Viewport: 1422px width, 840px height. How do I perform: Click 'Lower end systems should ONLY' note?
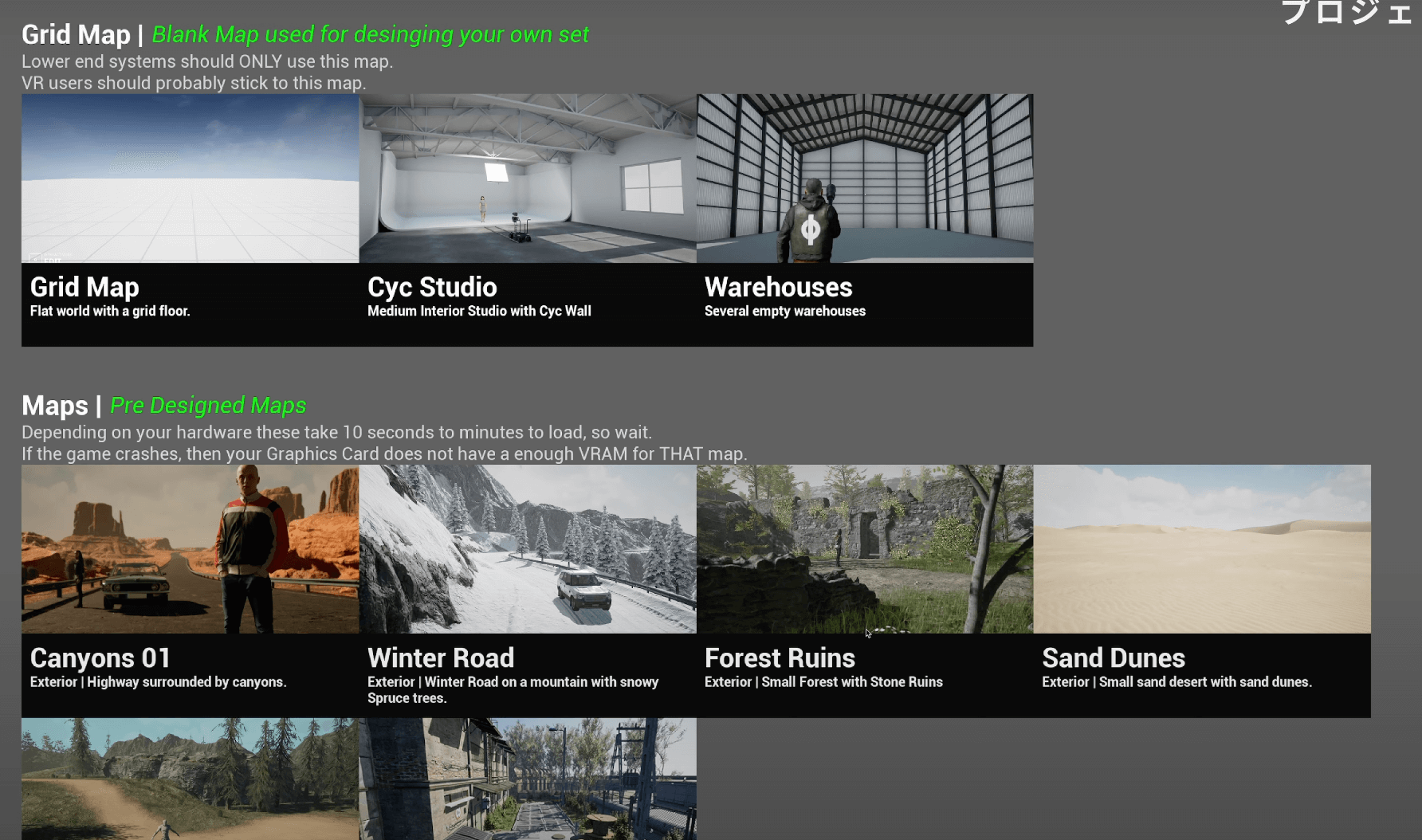click(207, 61)
